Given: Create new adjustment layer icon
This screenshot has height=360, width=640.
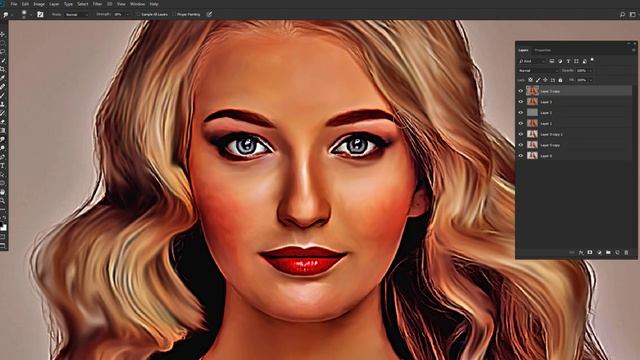Looking at the screenshot, I should pos(599,253).
